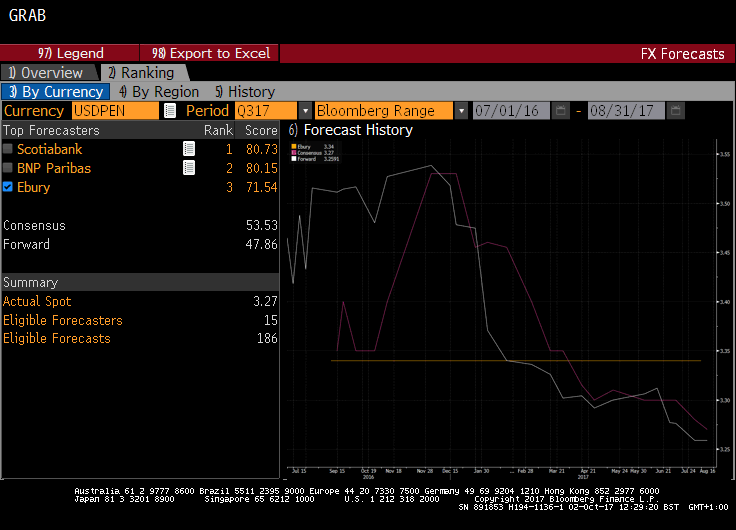Switch to the Overview tab
The height and width of the screenshot is (530, 736).
(49, 73)
